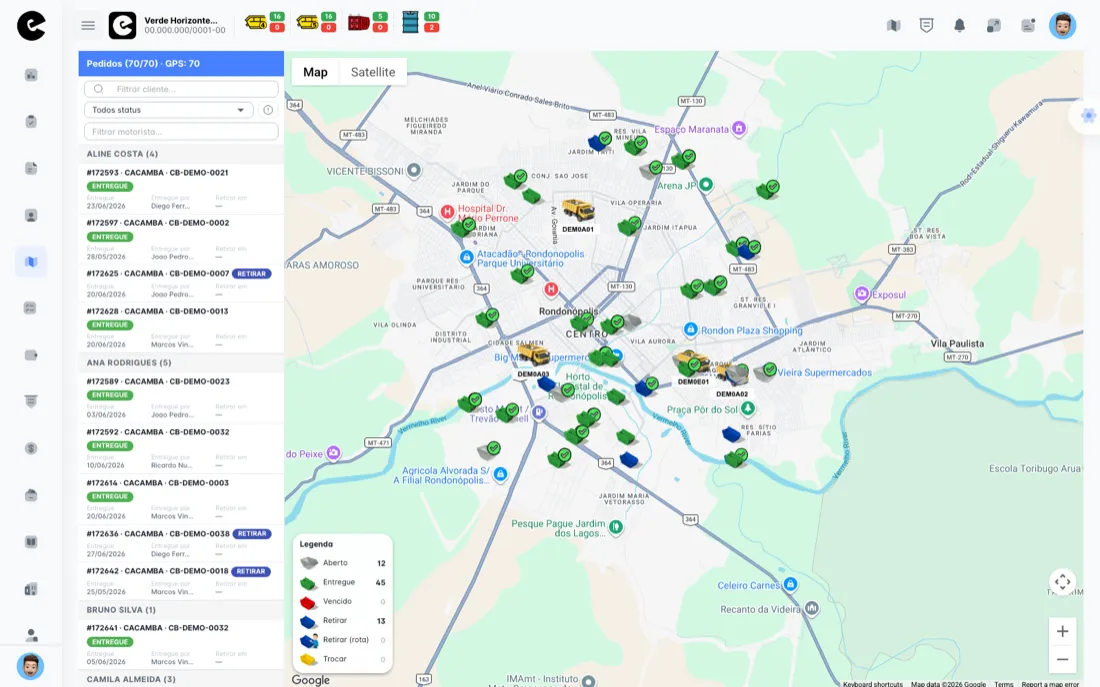1100x687 pixels.
Task: Click the blue flower settings button on map
Action: [1087, 116]
